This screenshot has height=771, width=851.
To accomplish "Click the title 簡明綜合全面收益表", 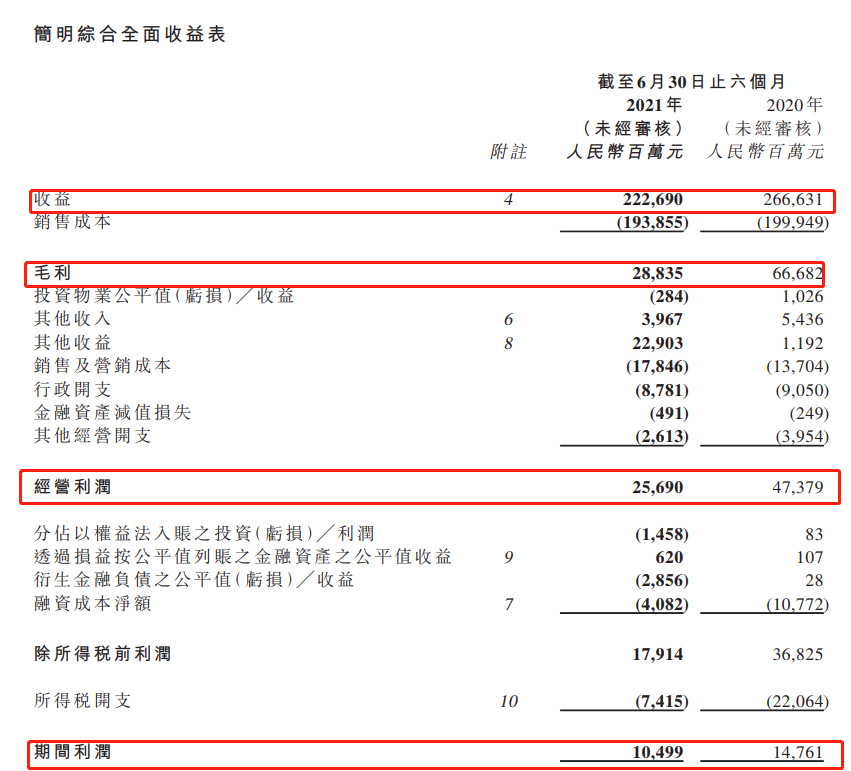I will [x=130, y=34].
